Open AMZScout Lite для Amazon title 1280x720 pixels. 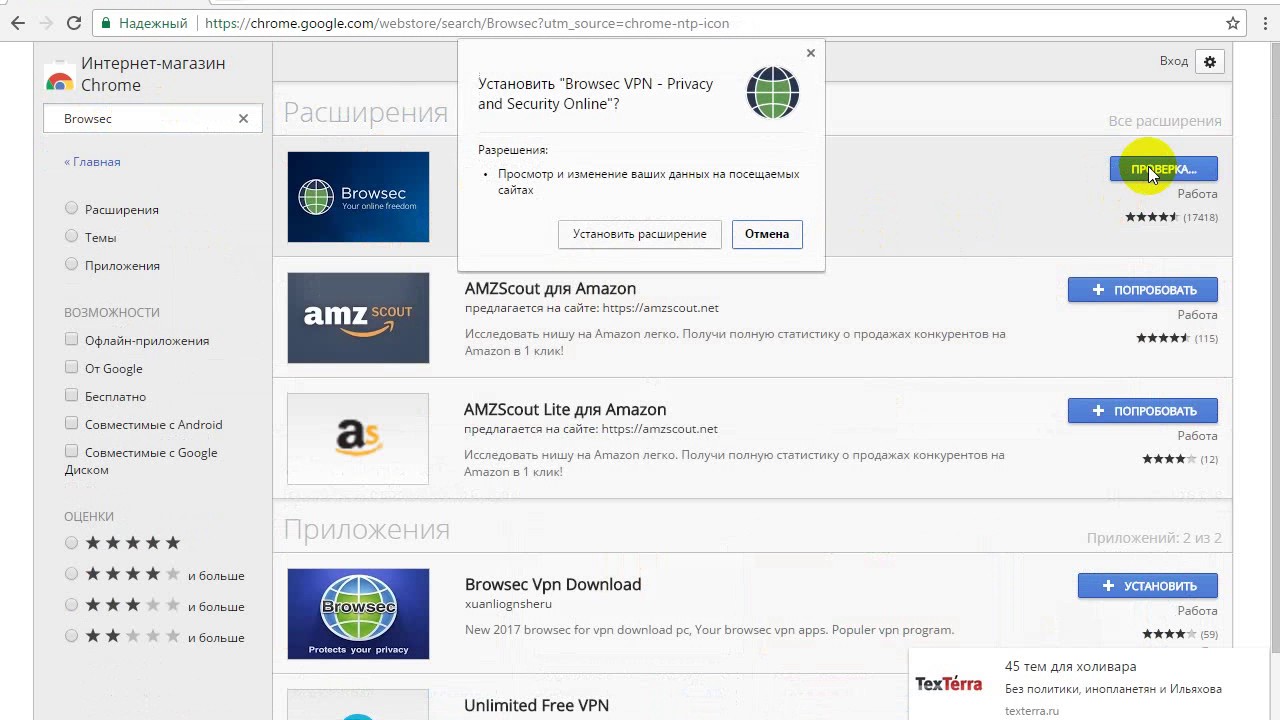pos(565,409)
